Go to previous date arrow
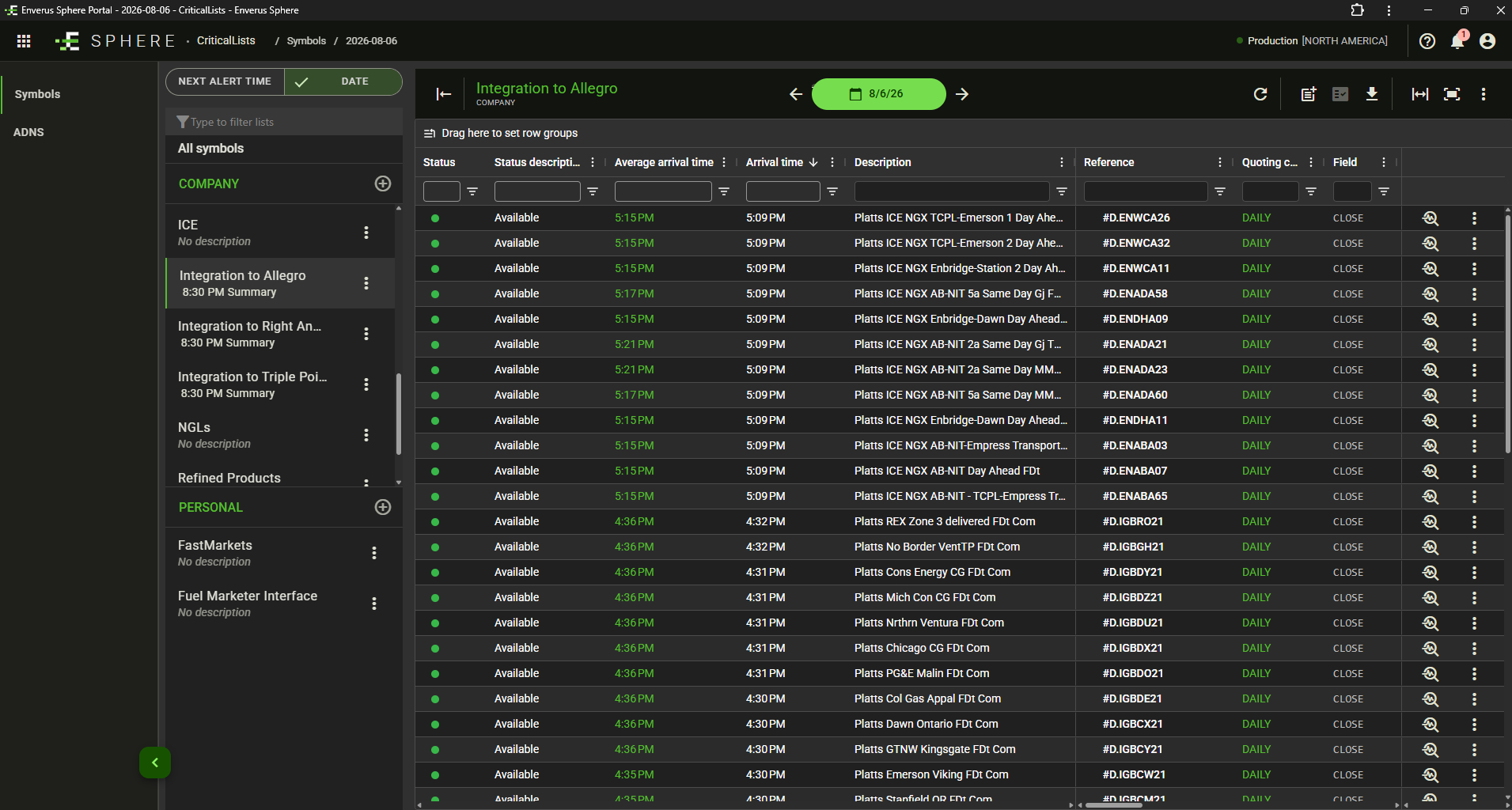 pyautogui.click(x=796, y=94)
